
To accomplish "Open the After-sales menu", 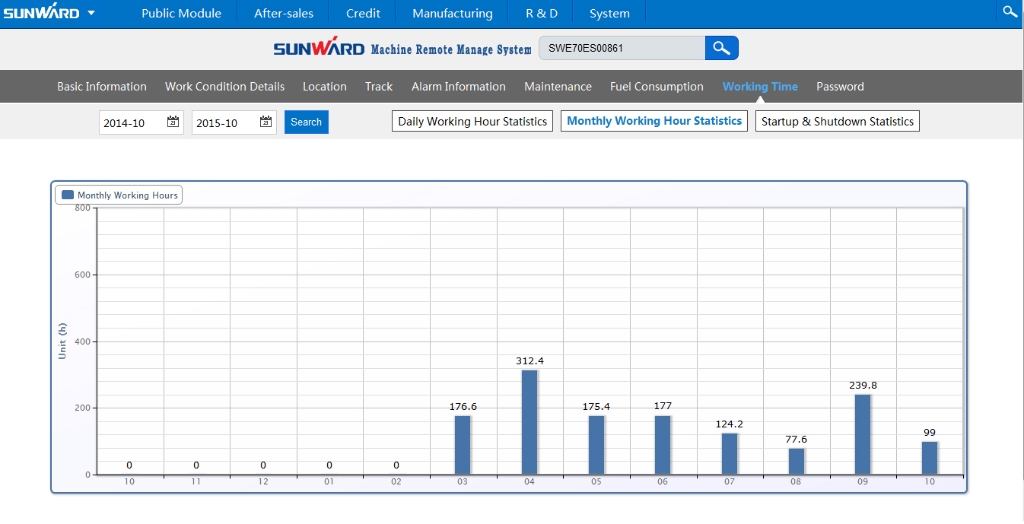I will [x=283, y=13].
